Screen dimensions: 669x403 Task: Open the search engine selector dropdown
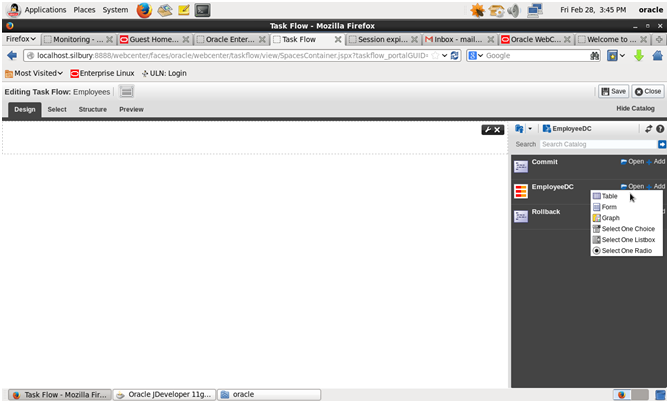(476, 55)
